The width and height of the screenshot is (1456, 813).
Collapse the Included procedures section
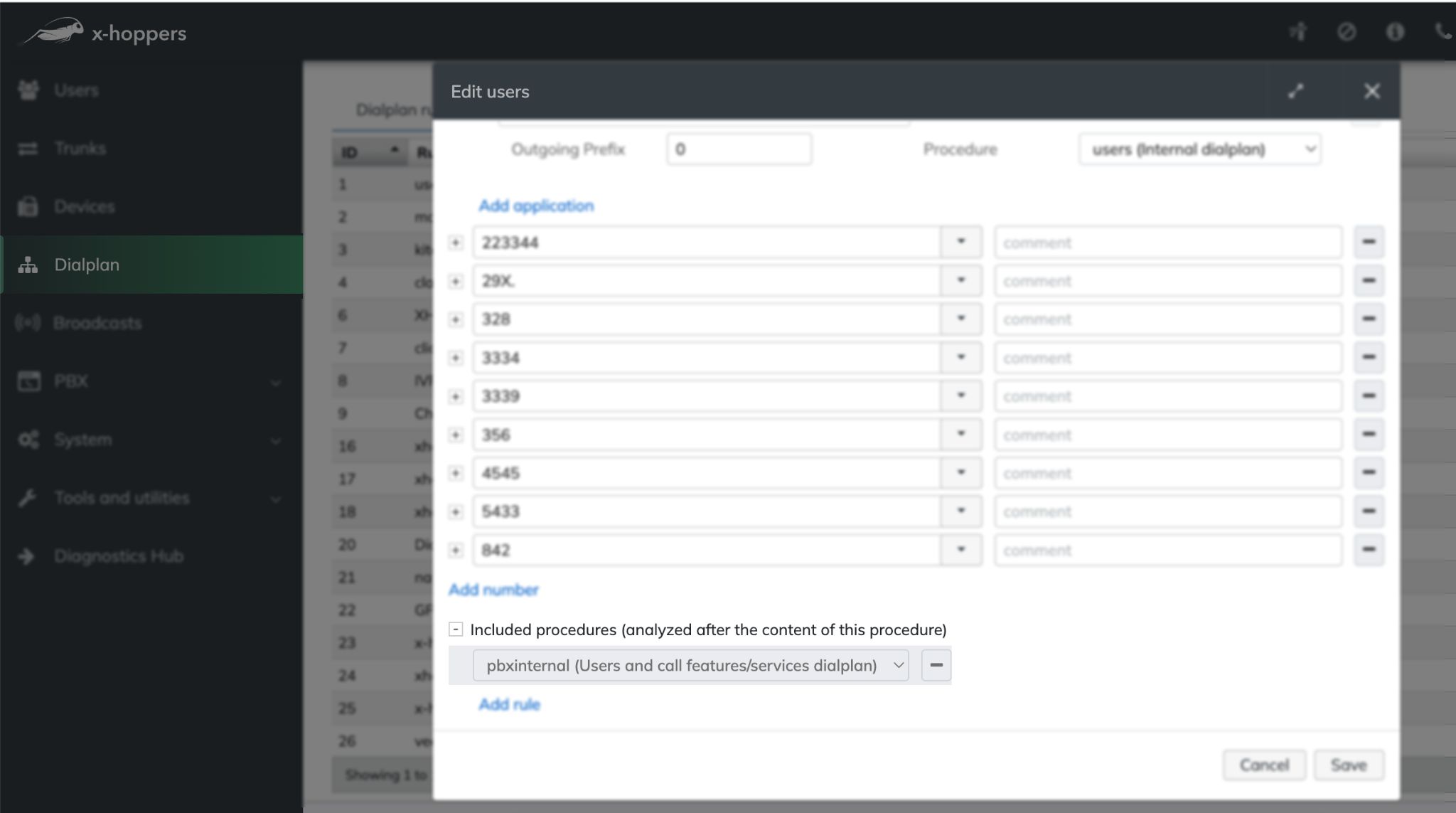coord(456,629)
